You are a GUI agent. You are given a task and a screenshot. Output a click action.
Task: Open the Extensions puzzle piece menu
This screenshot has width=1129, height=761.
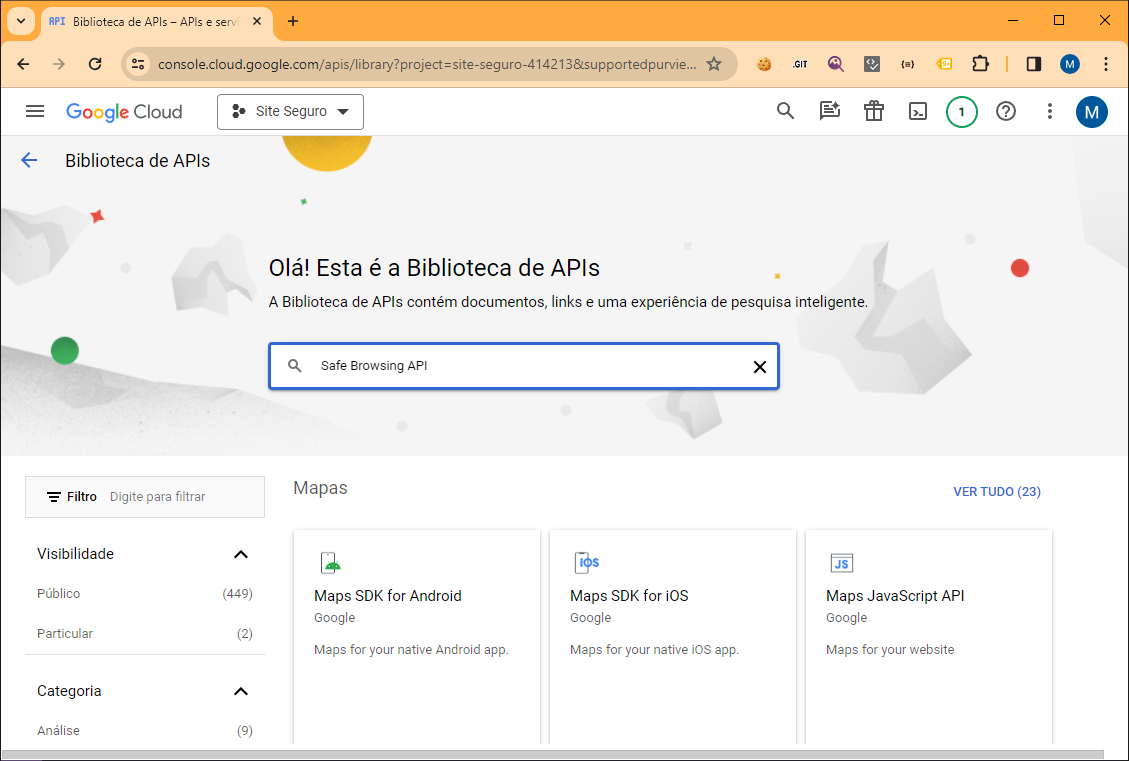[x=980, y=64]
